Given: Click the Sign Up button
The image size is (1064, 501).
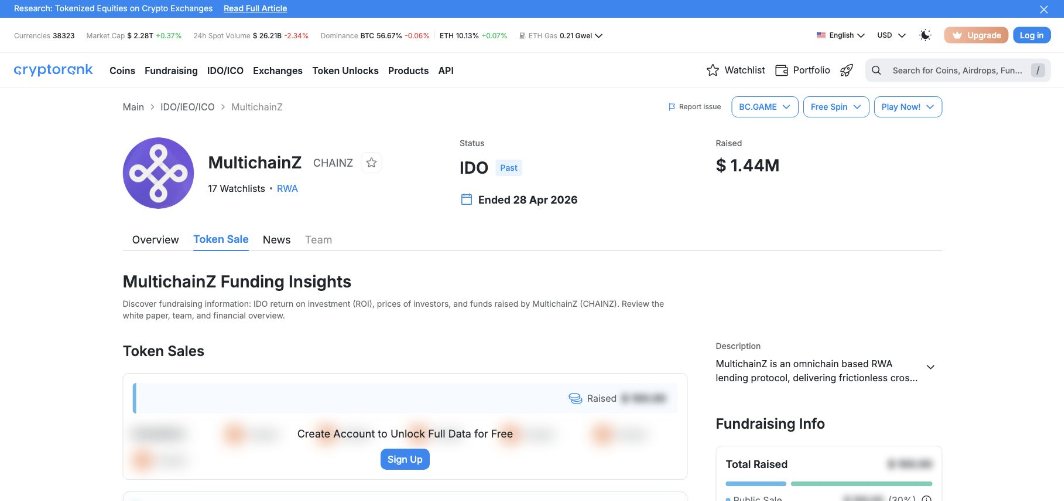Looking at the screenshot, I should (x=404, y=460).
